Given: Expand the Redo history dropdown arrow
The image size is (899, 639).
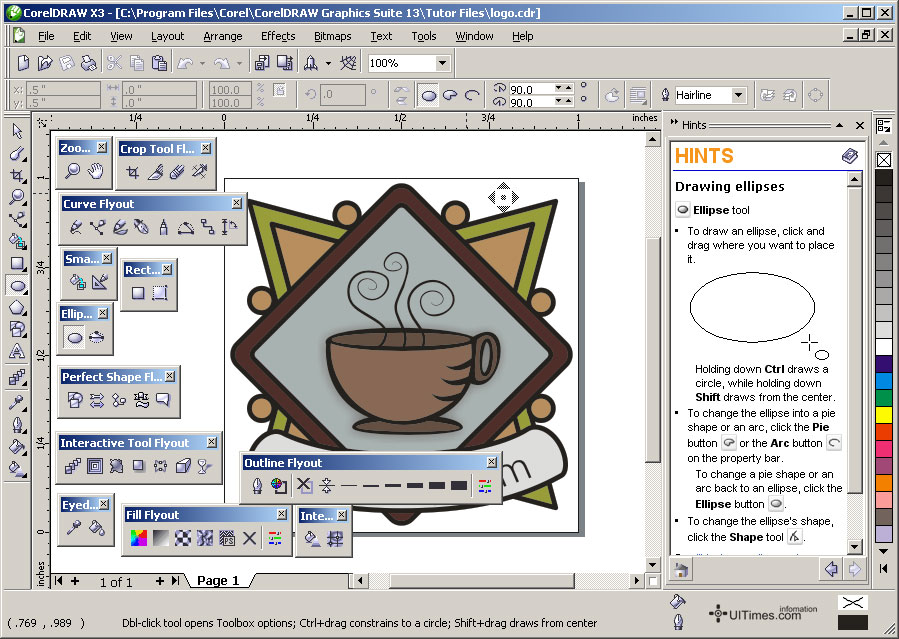Looking at the screenshot, I should (239, 63).
